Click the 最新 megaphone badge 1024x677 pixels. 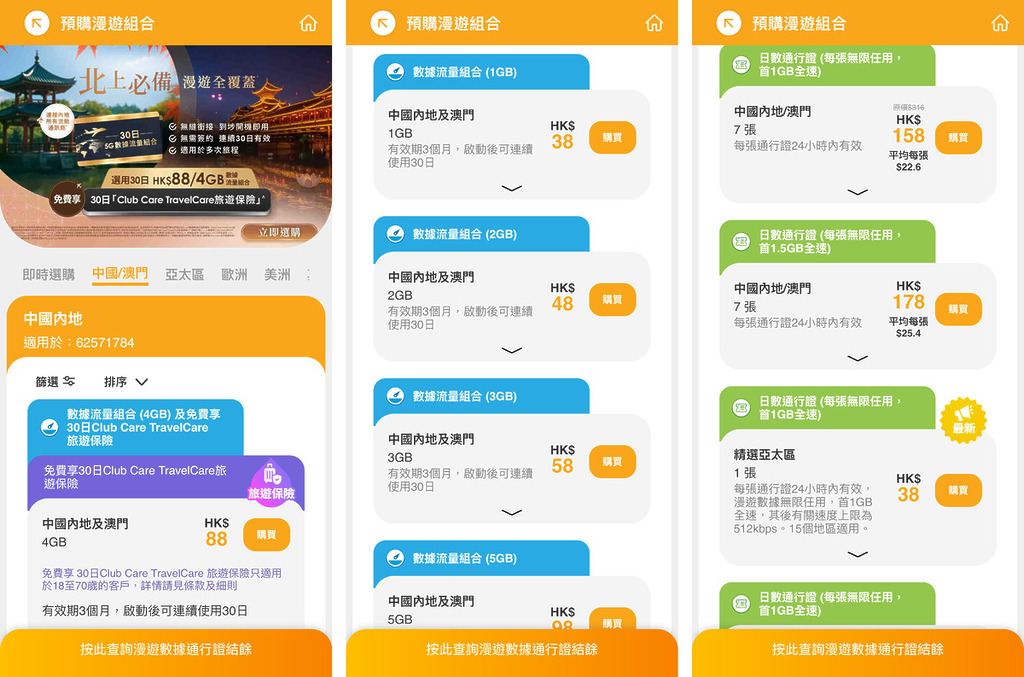point(963,420)
